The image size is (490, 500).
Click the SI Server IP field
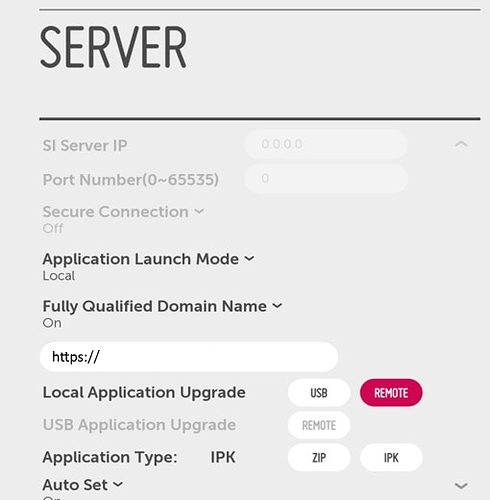point(326,144)
